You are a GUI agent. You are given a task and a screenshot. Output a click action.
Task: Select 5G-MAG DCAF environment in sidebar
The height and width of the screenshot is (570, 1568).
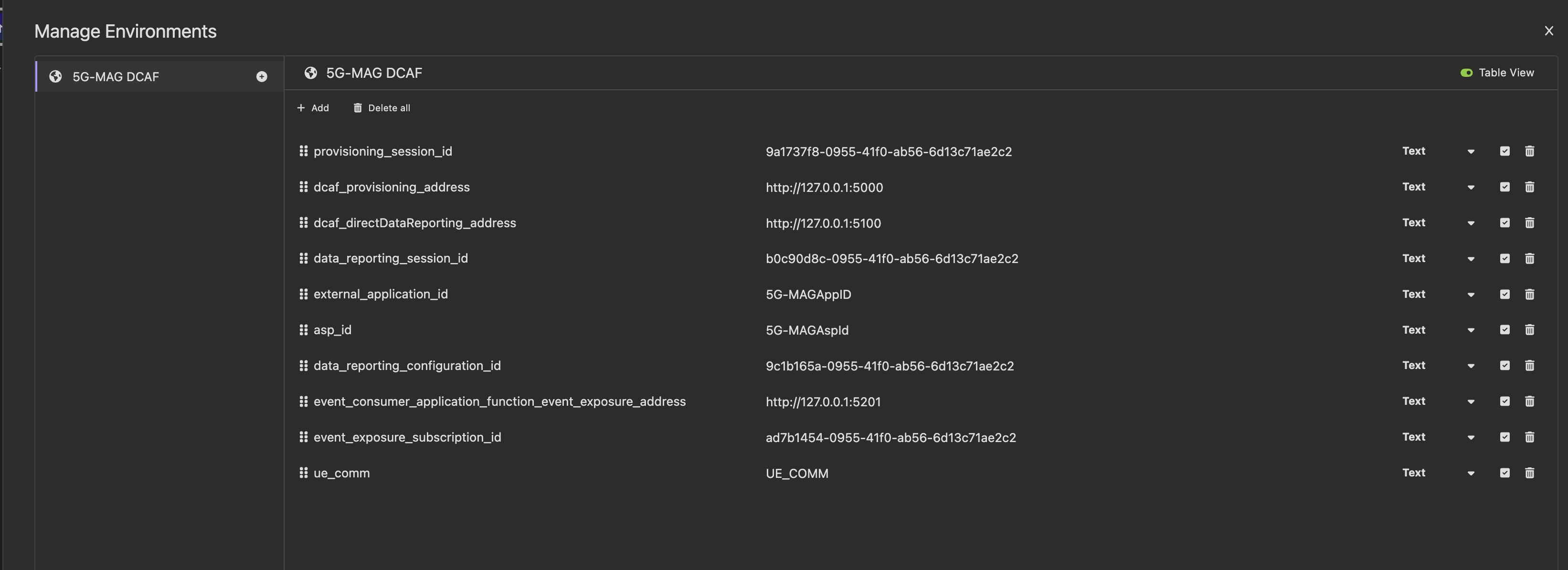pyautogui.click(x=116, y=77)
